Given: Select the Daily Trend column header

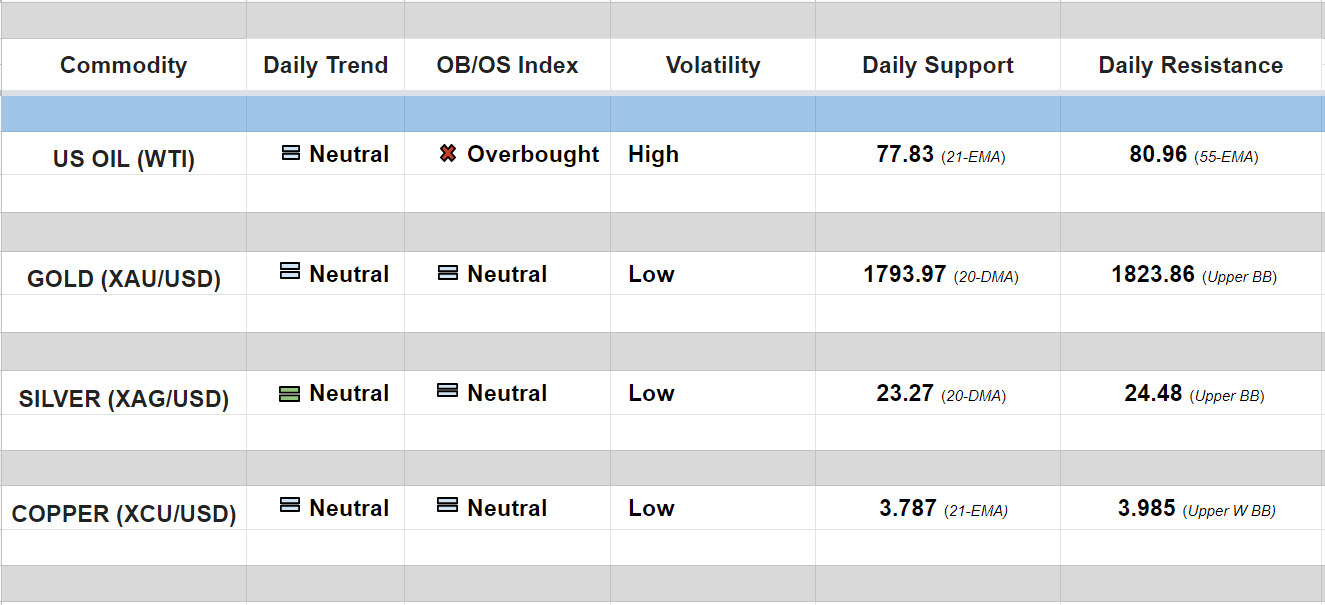Looking at the screenshot, I should (325, 66).
